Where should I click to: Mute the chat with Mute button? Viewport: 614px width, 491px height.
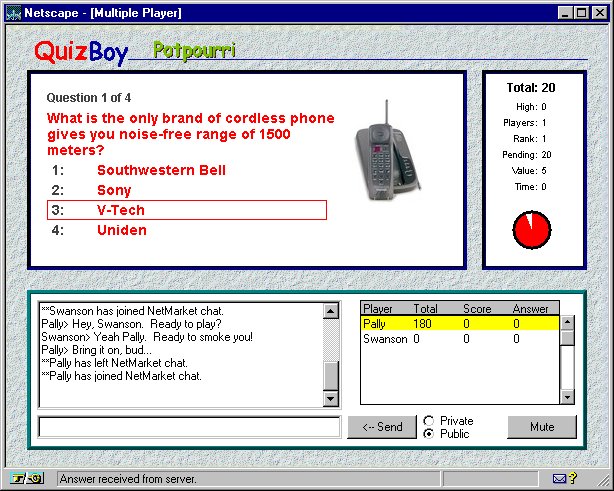(542, 426)
